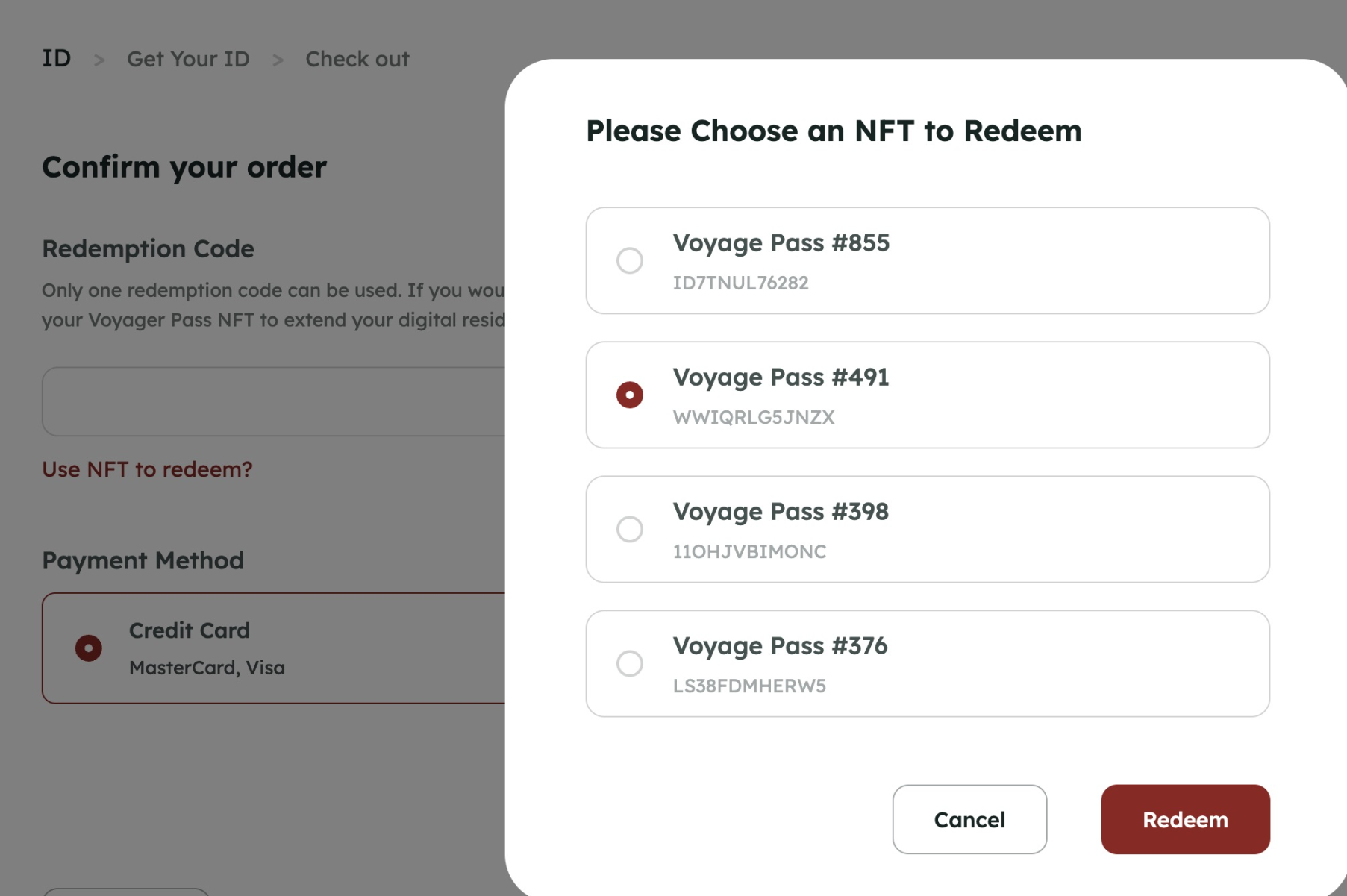This screenshot has height=896, width=1347.
Task: Cancel the NFT redeem dialog
Action: [969, 819]
